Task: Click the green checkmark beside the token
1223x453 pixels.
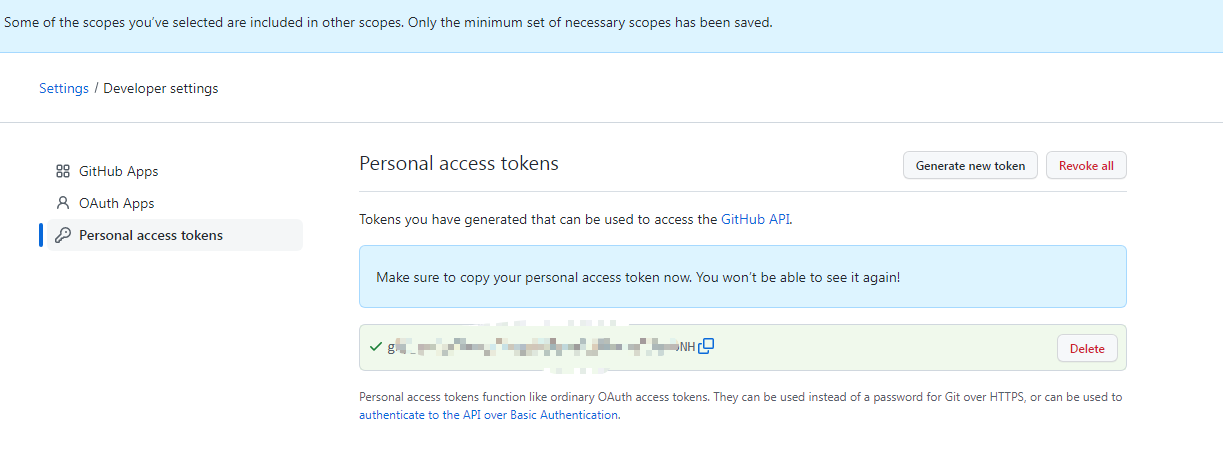Action: pyautogui.click(x=376, y=347)
